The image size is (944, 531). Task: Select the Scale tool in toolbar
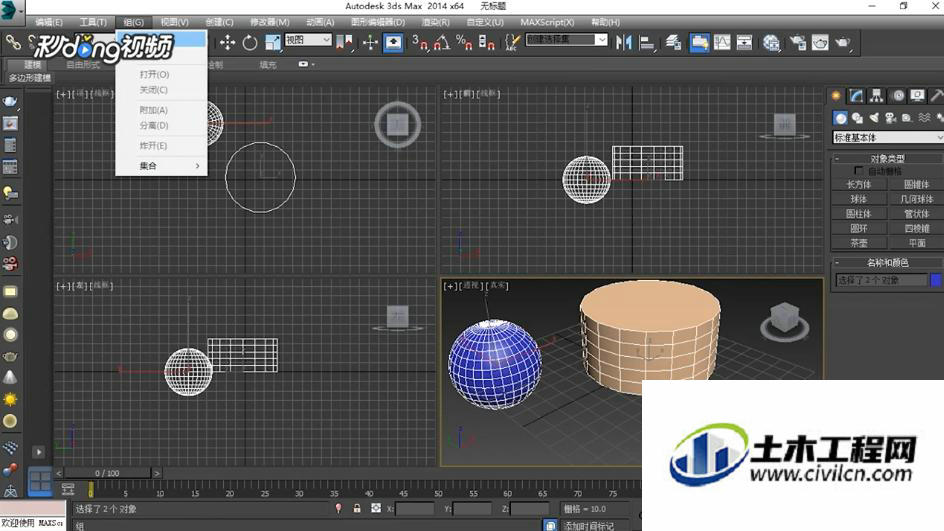point(272,42)
